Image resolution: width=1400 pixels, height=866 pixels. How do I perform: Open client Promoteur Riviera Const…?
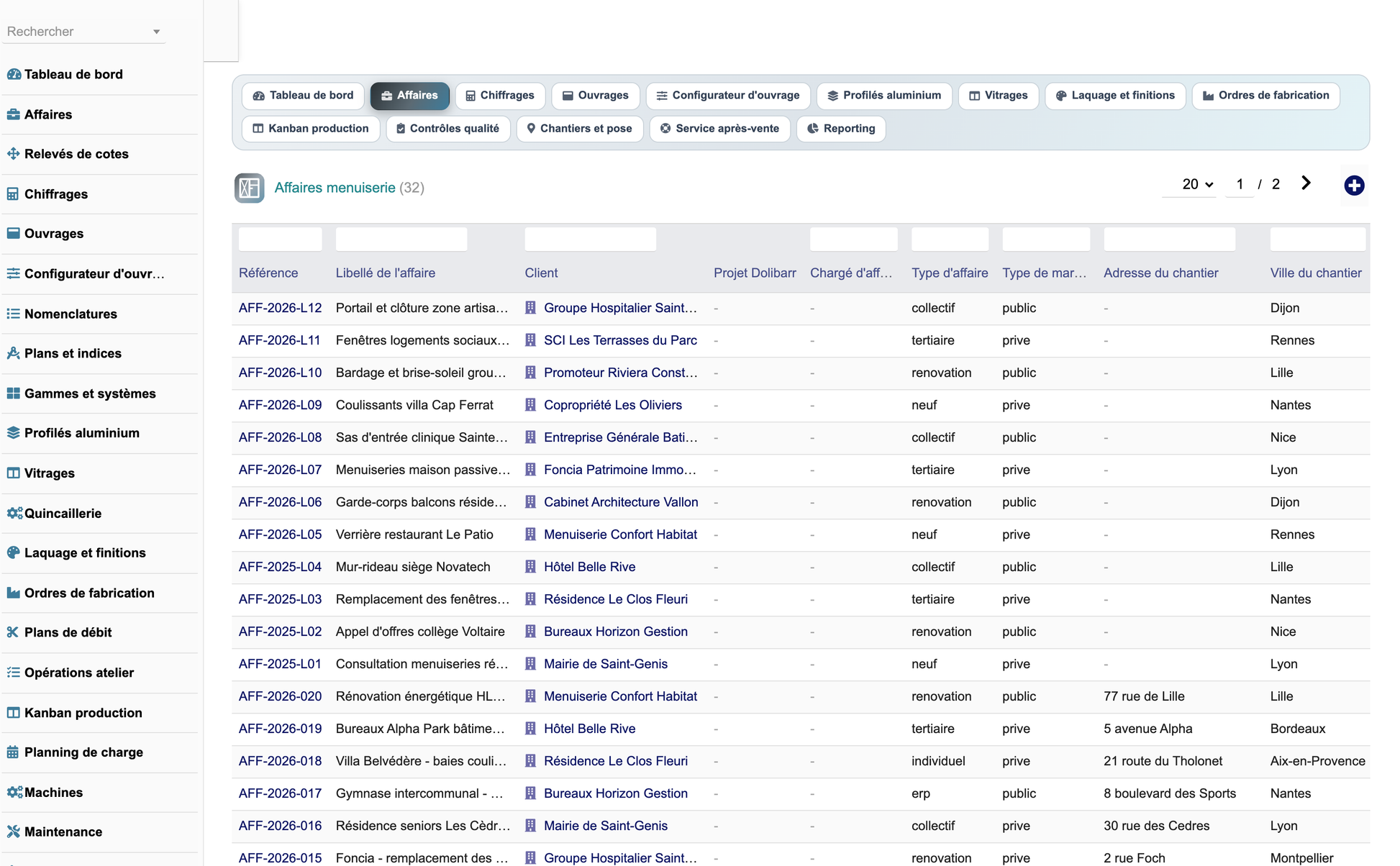(x=620, y=373)
